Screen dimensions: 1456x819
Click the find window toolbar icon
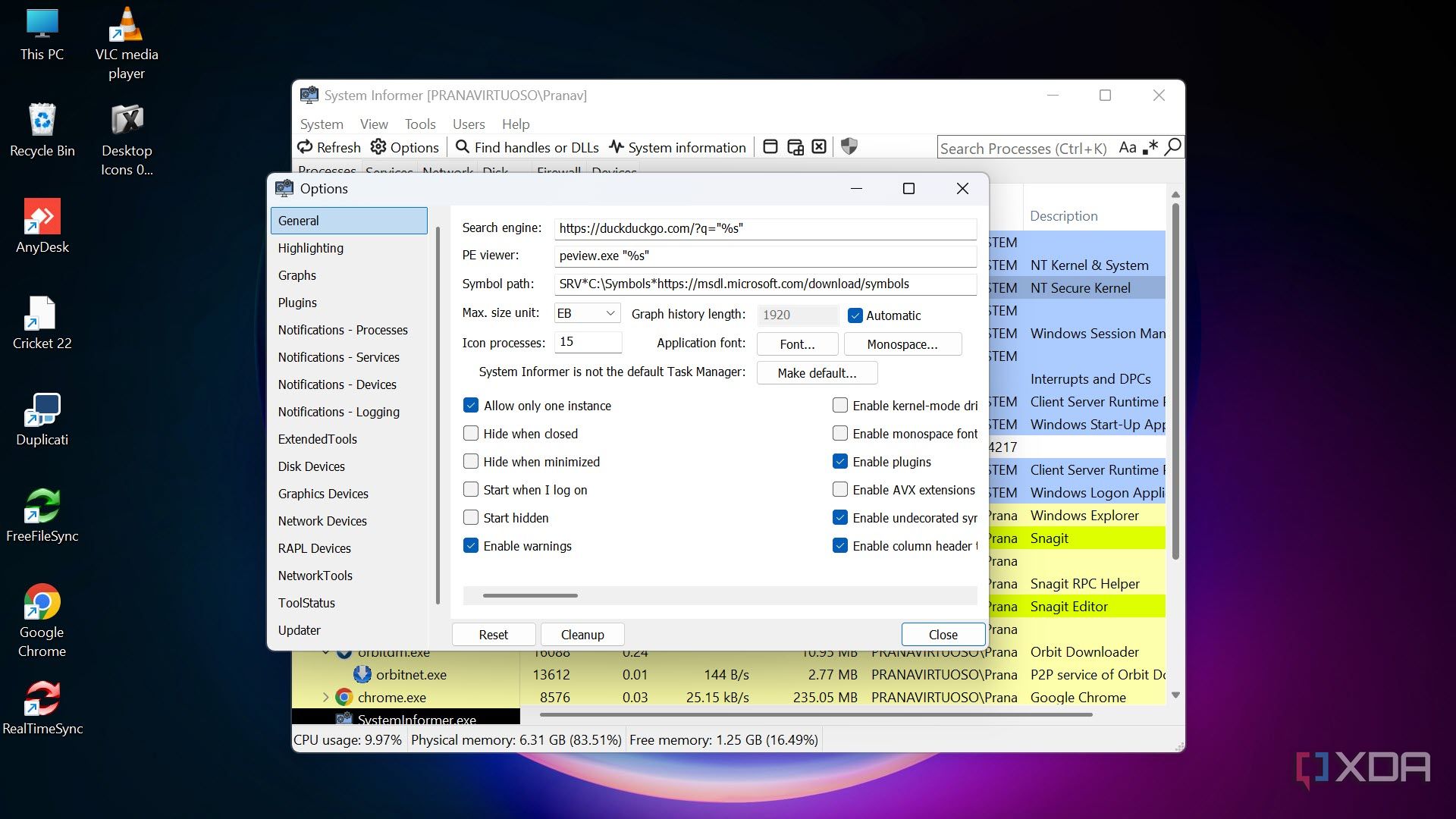pos(770,147)
